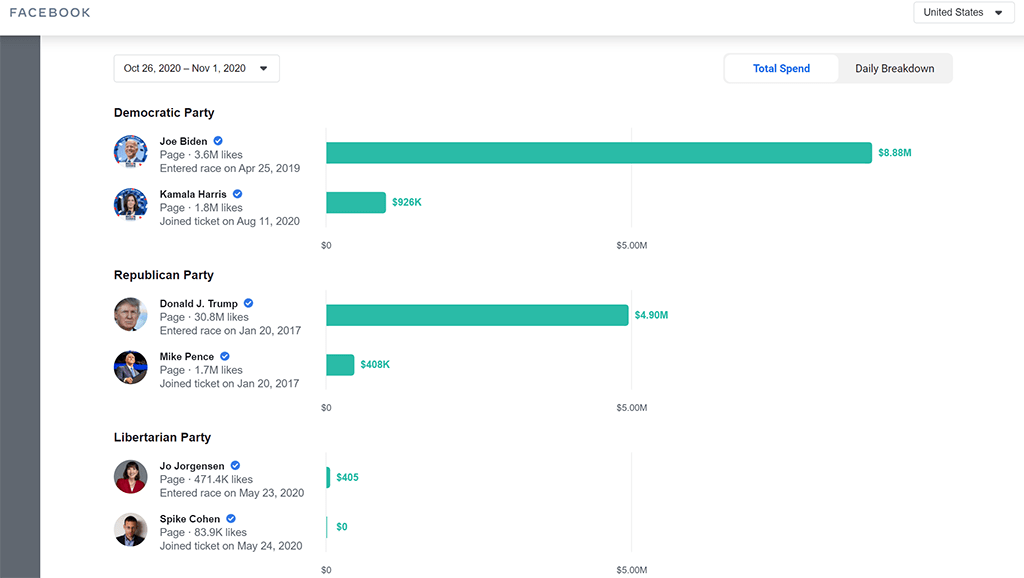1024x578 pixels.
Task: Click 'Page · 471.4K likes' under Jo Jorgensen
Action: point(206,479)
